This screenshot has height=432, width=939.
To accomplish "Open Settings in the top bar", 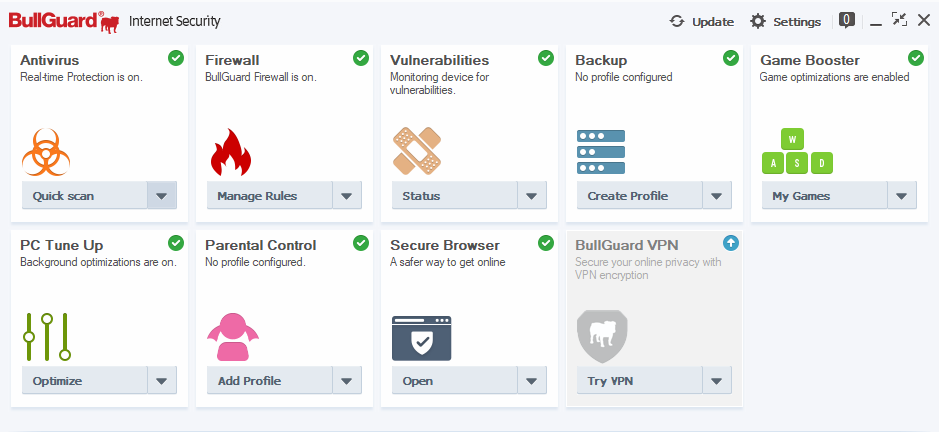I will click(785, 21).
